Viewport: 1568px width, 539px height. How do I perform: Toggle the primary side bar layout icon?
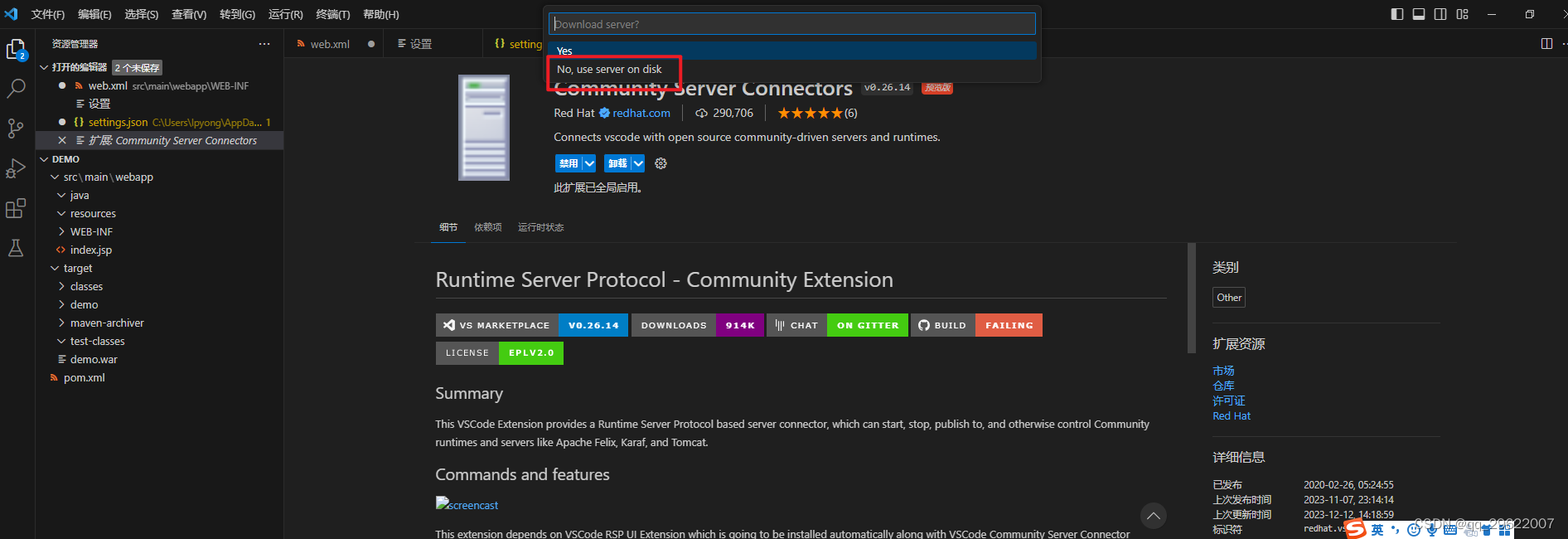1397,14
